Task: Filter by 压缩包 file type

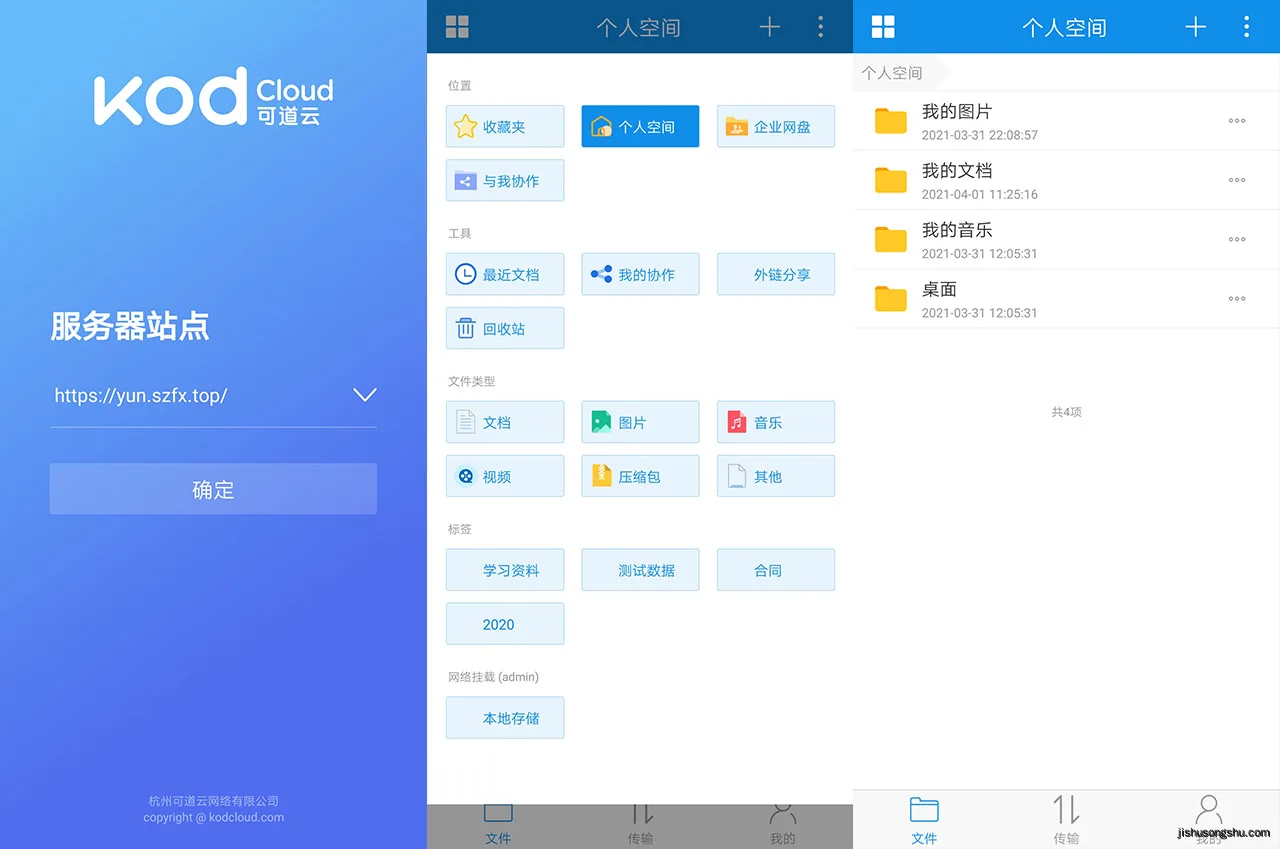Action: click(x=640, y=476)
